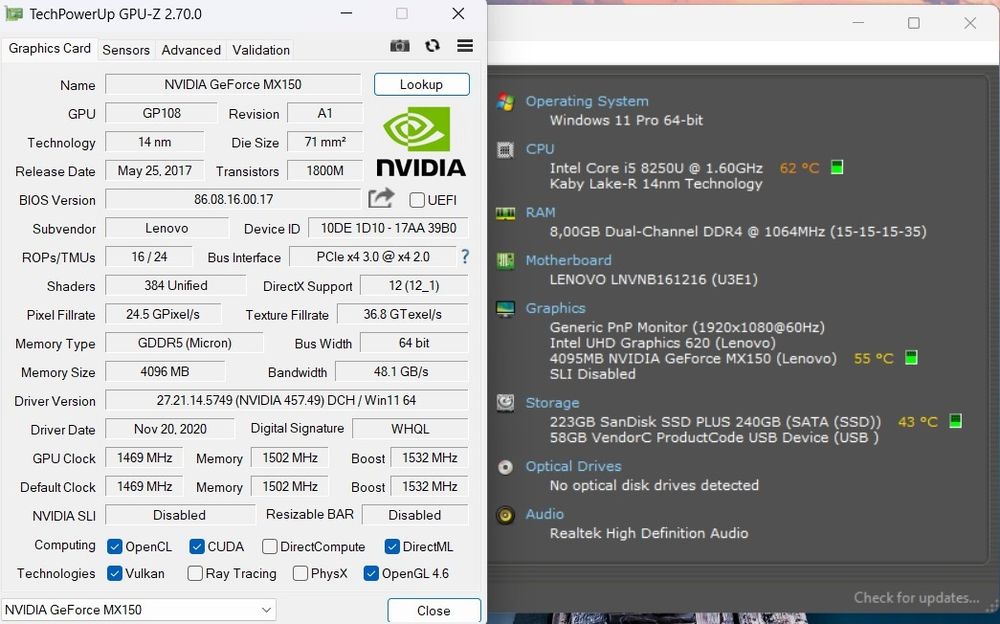Click the Close button in GPU-Z
Screen dimensions: 1000x624
(434, 611)
